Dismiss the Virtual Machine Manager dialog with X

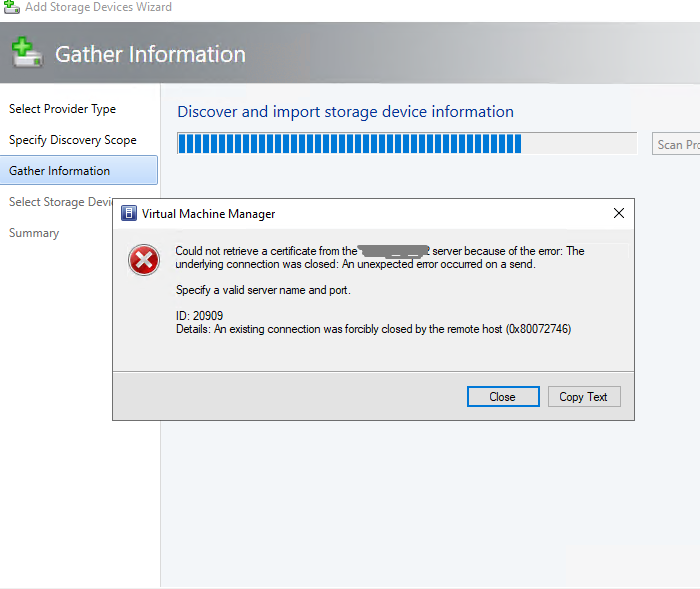[619, 213]
